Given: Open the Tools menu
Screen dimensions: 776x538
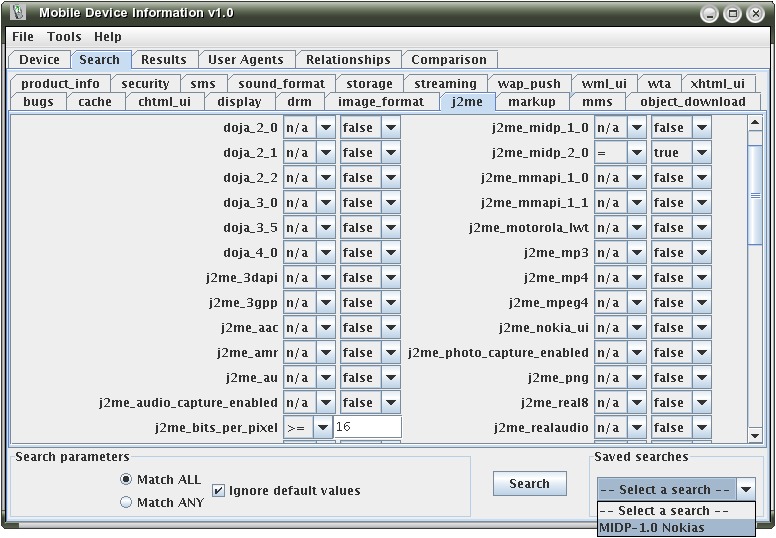Looking at the screenshot, I should tap(64, 37).
